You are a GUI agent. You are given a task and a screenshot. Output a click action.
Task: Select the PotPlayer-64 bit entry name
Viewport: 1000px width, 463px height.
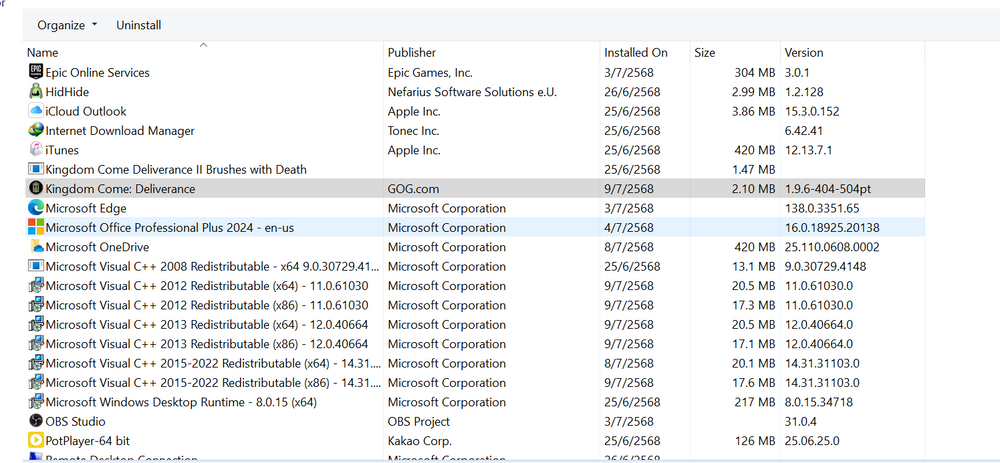pos(87,441)
